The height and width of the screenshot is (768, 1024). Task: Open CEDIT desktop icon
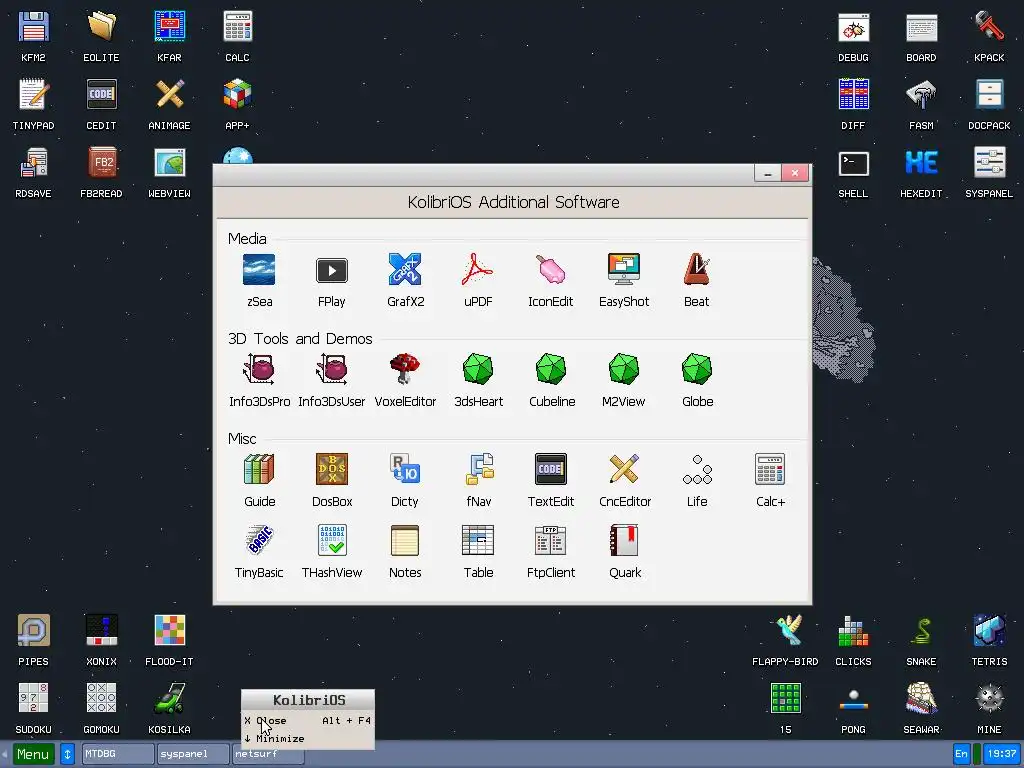click(x=101, y=95)
